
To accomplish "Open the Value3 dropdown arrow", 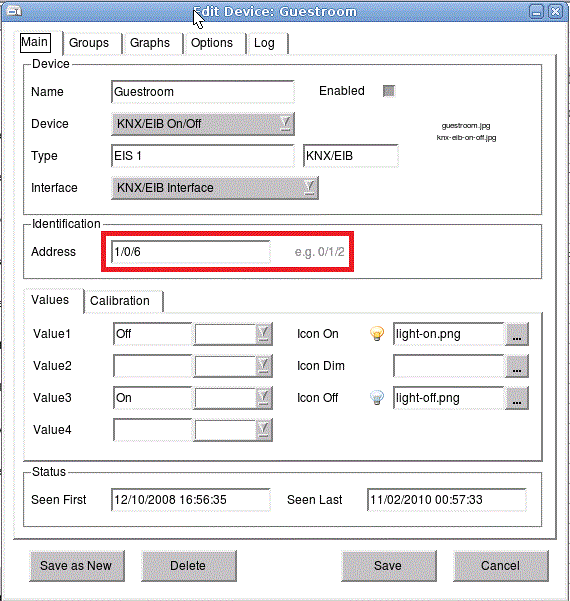I will (x=264, y=398).
